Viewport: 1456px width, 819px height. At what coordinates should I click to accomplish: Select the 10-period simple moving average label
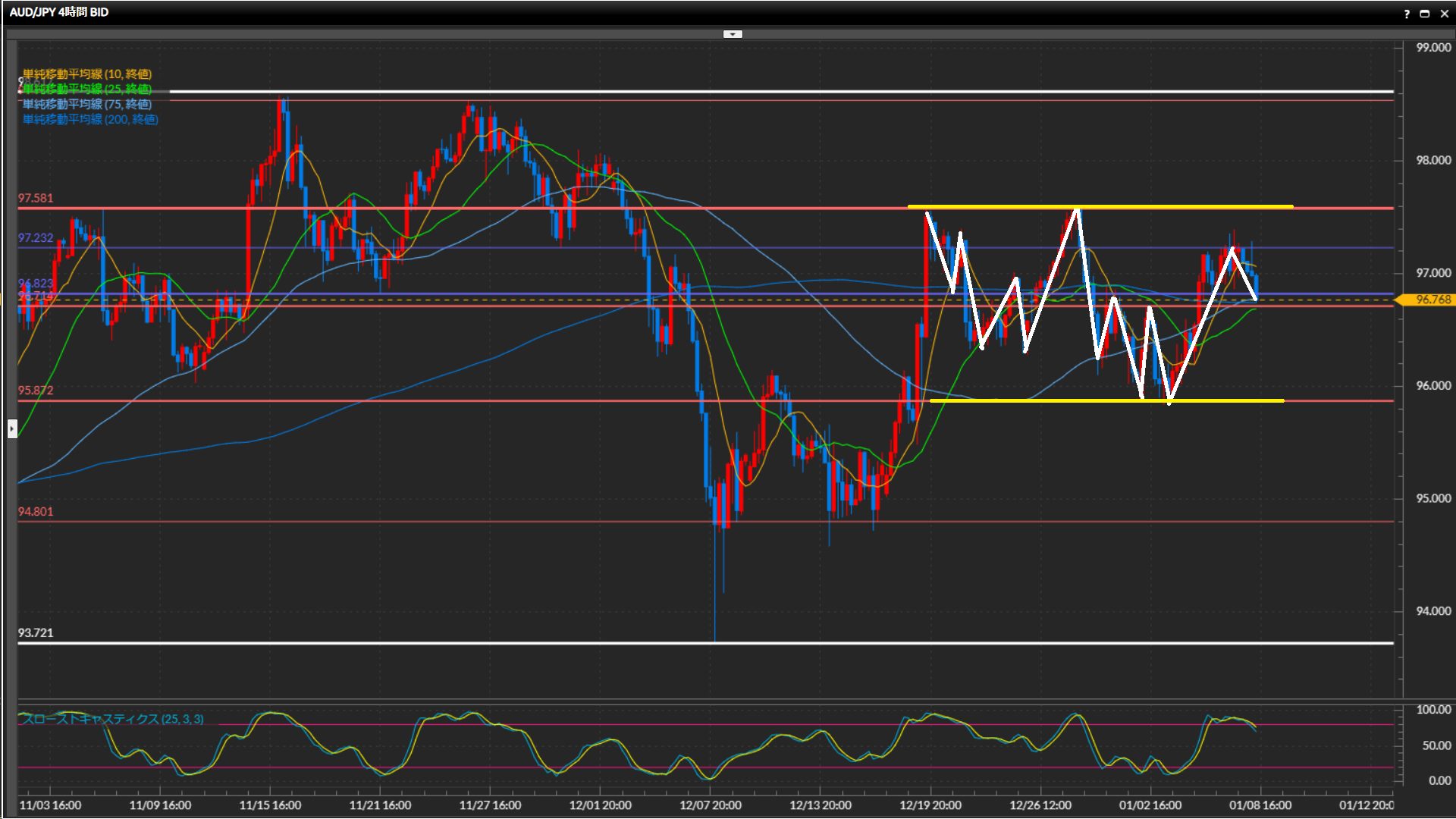[x=86, y=74]
